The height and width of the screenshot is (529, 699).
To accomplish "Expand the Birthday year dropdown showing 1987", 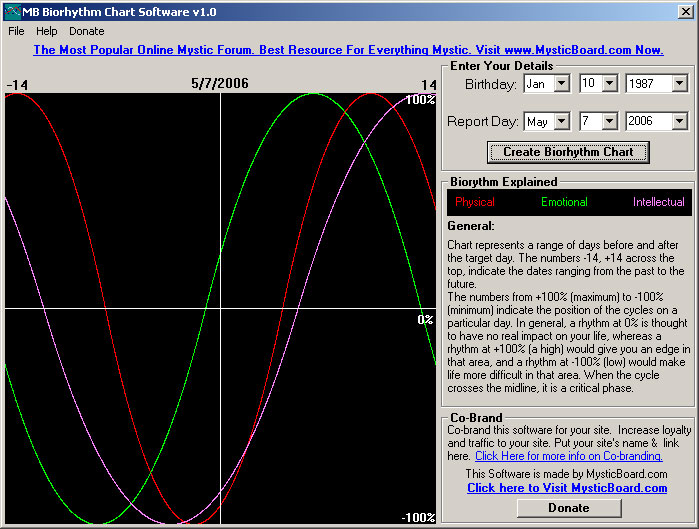I will pyautogui.click(x=679, y=83).
